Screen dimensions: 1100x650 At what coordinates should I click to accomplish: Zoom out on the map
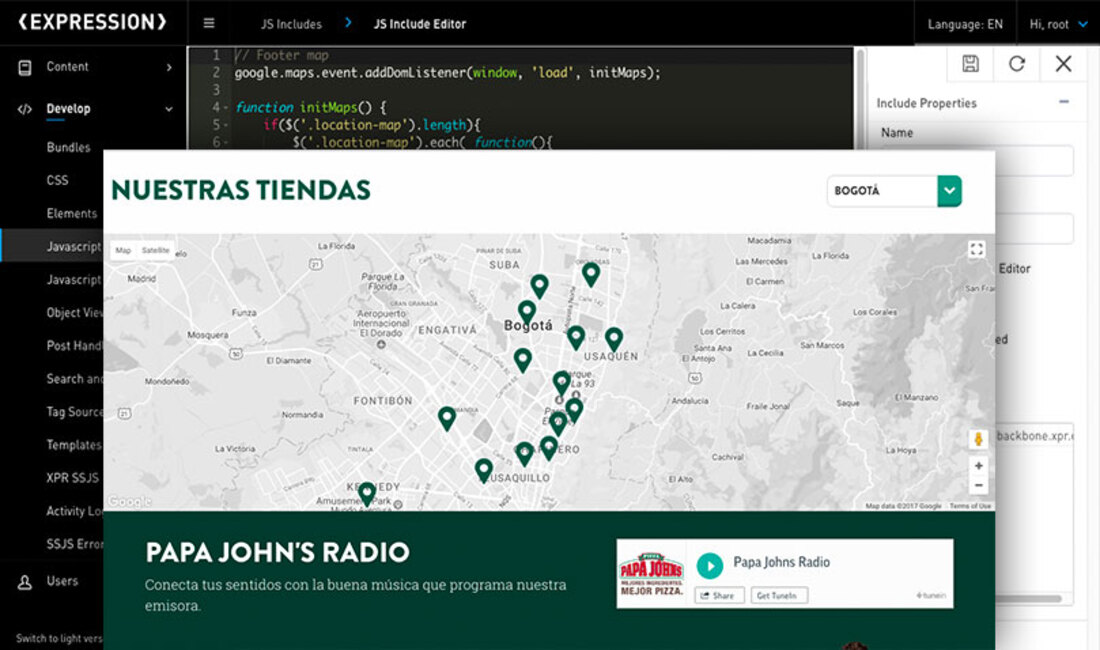click(x=978, y=486)
